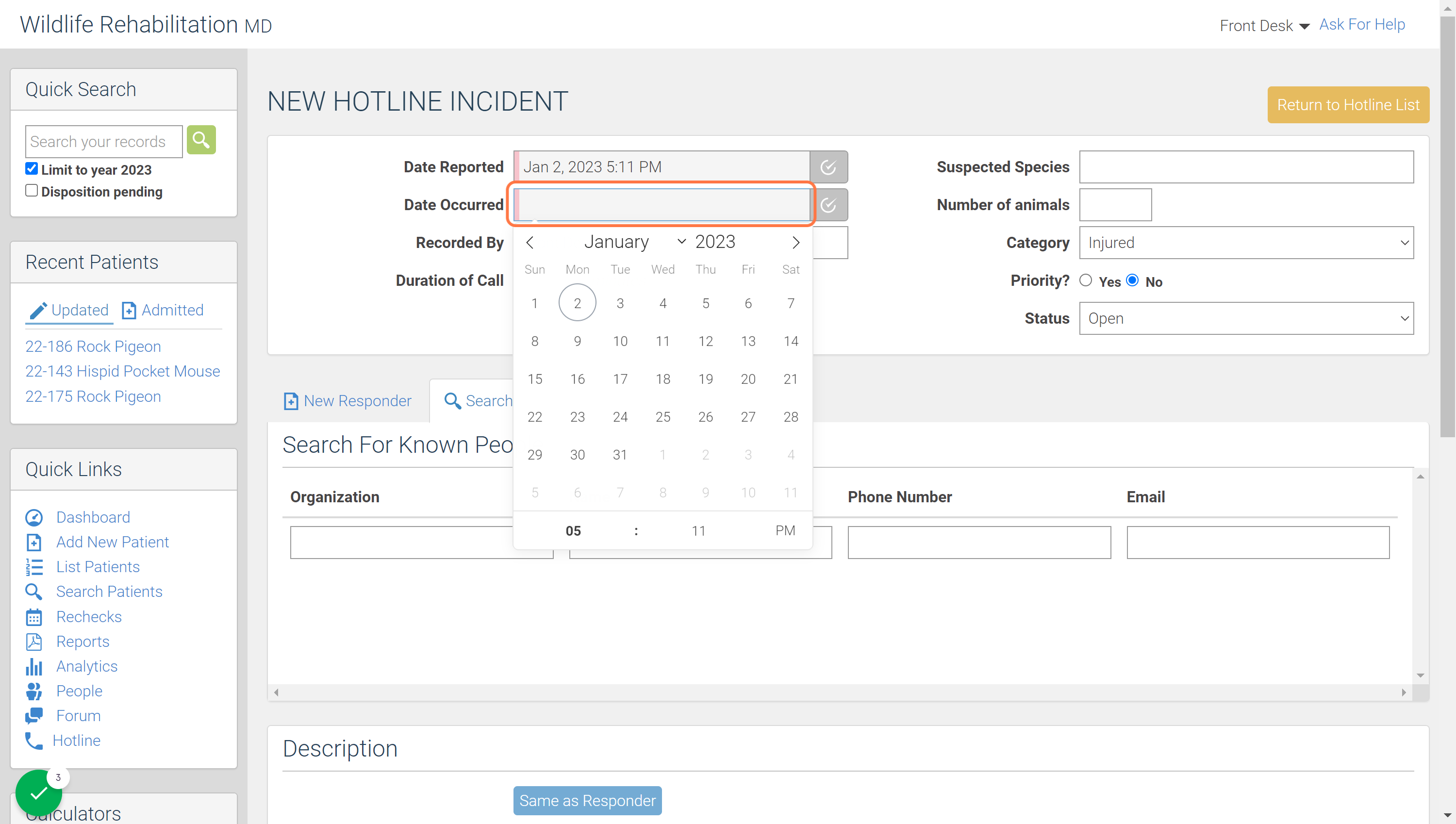The height and width of the screenshot is (824, 1456).
Task: Select January 15 in the calendar
Action: [x=534, y=379]
